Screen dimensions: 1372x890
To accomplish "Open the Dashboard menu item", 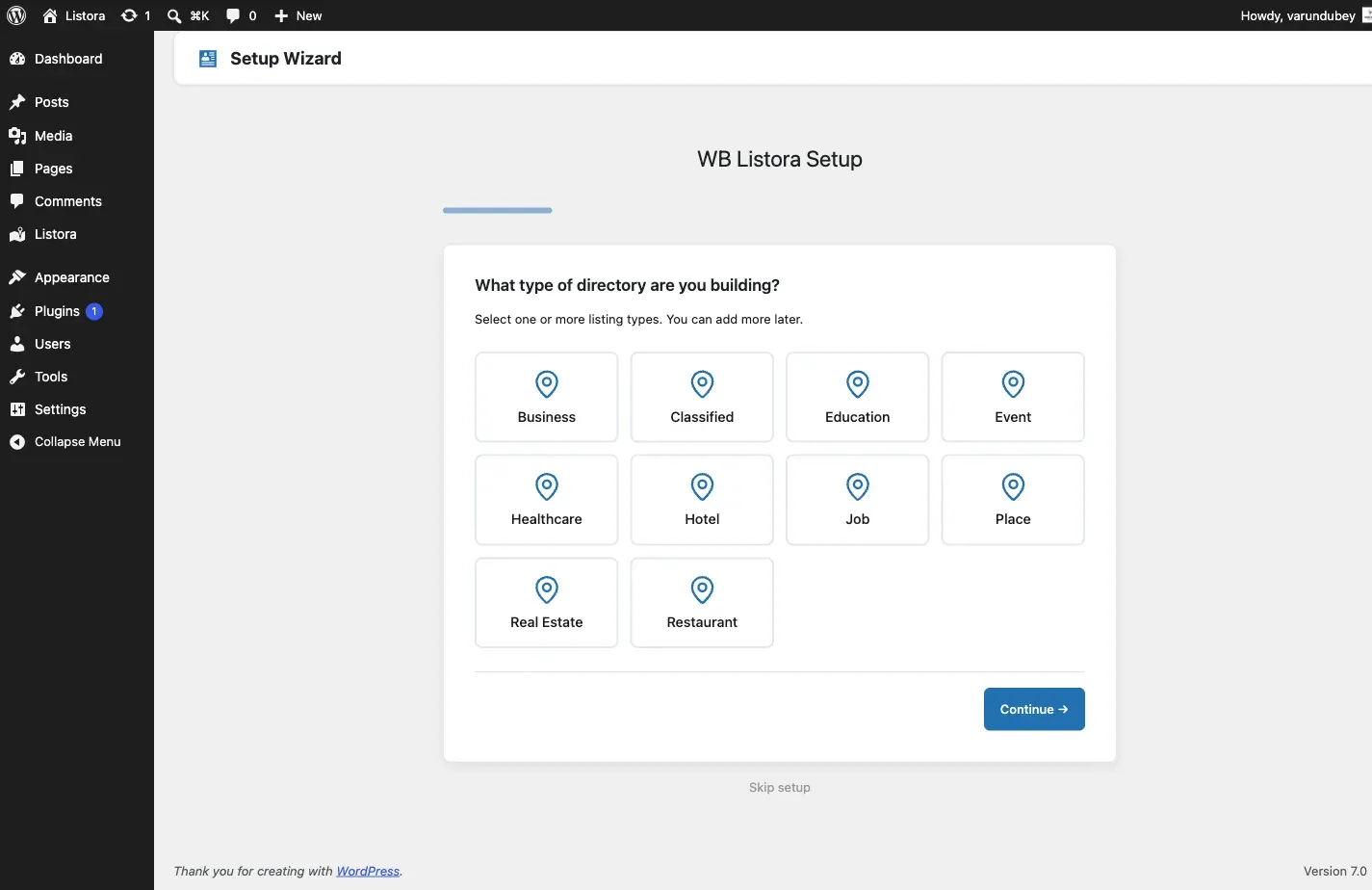I will pyautogui.click(x=77, y=59).
